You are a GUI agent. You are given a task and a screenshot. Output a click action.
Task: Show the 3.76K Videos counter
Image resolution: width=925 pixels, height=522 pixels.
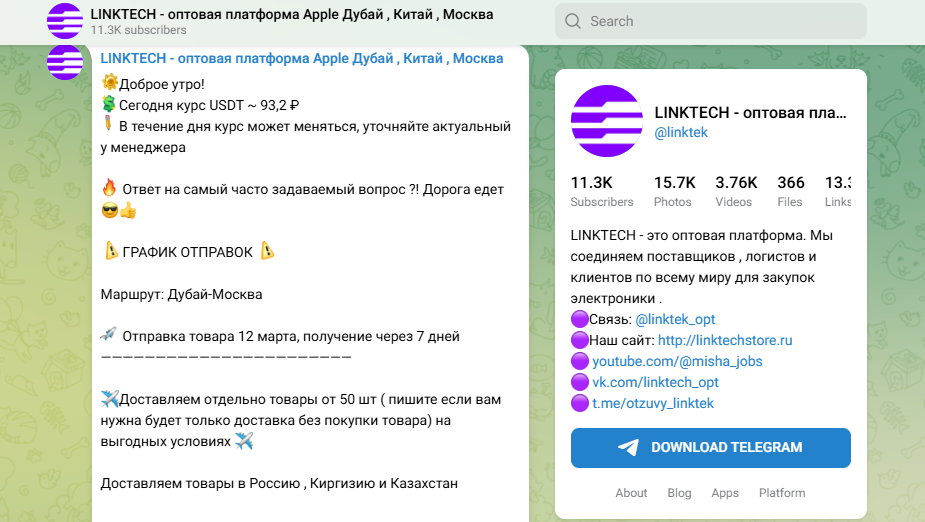pyautogui.click(x=736, y=191)
